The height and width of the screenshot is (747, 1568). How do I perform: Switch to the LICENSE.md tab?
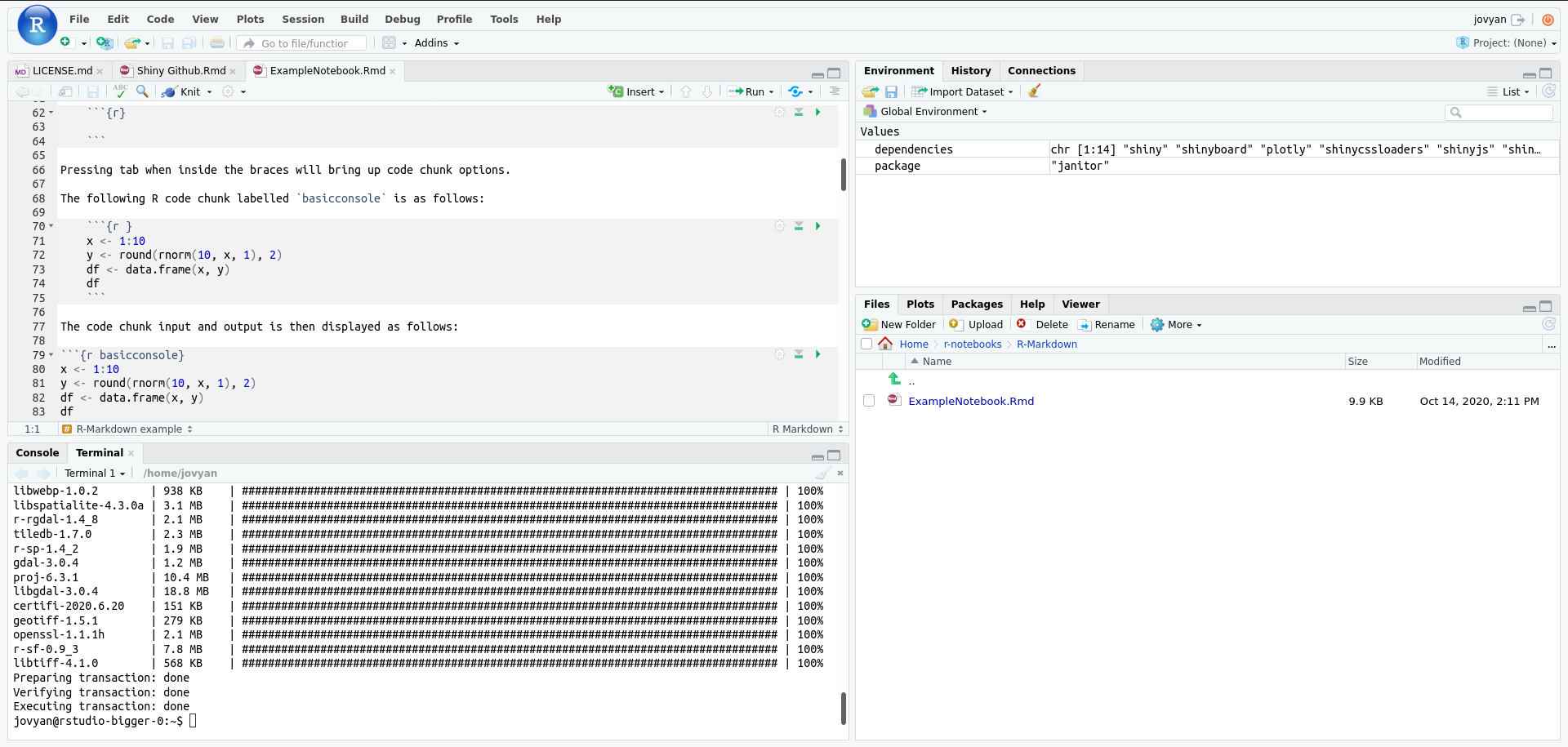tap(62, 71)
